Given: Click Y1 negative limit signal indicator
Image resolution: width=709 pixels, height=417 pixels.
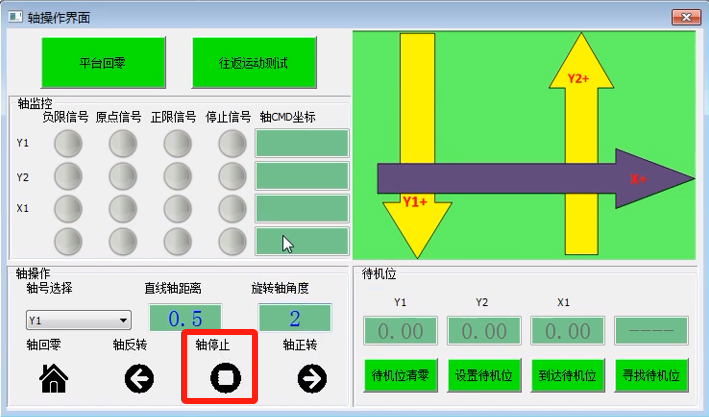Looking at the screenshot, I should (68, 145).
